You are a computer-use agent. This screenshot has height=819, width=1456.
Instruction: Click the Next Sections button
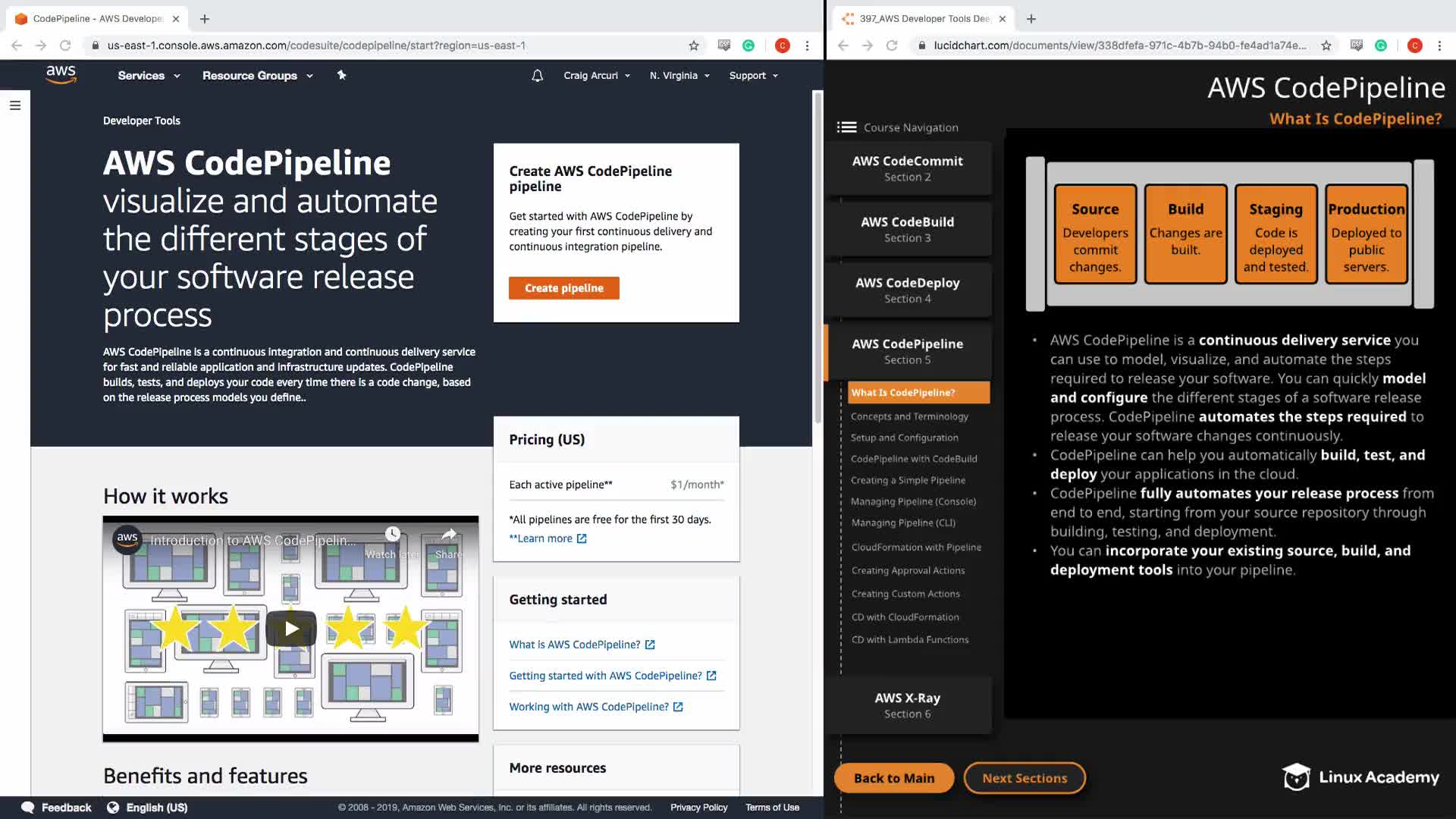coord(1024,778)
